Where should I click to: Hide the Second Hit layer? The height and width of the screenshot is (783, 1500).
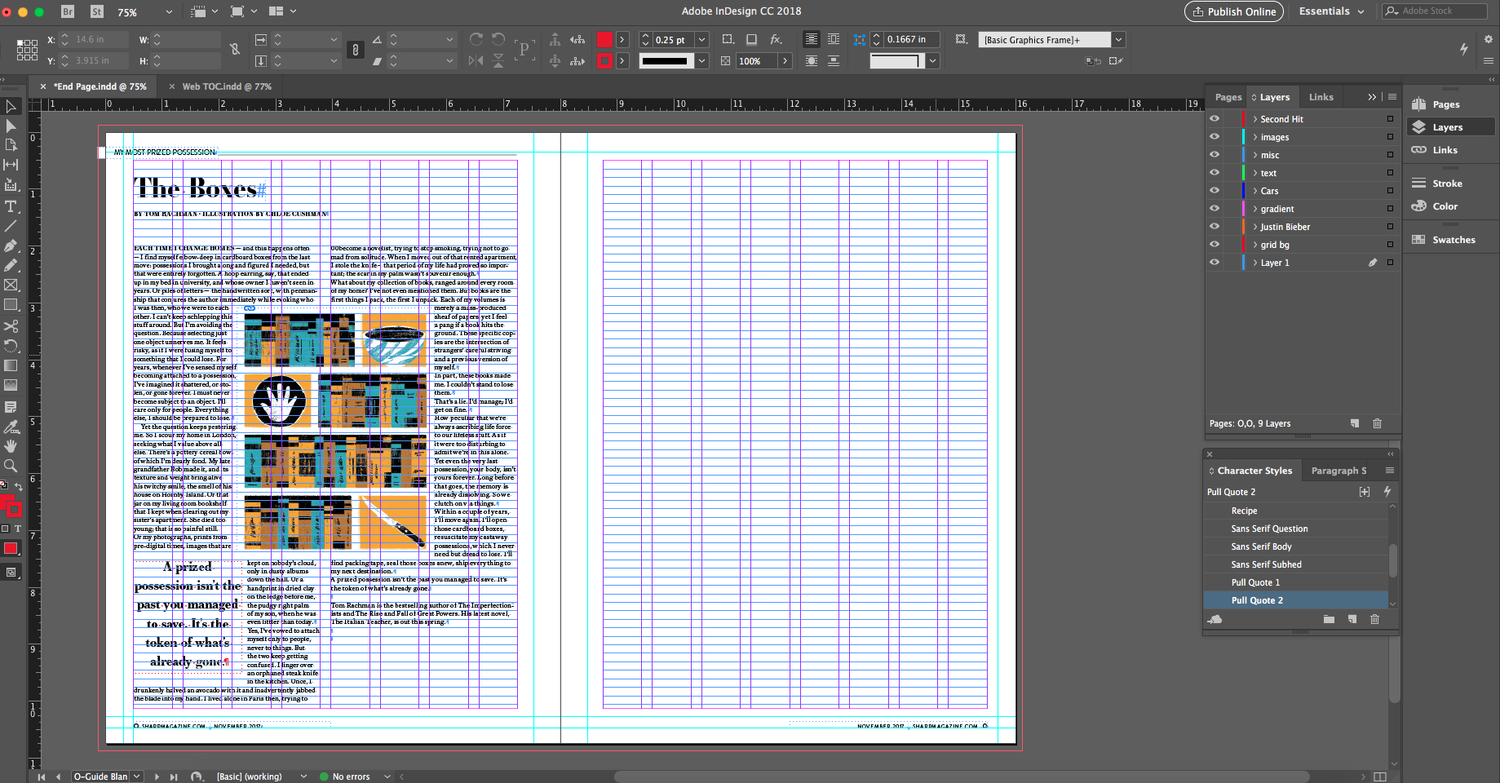tap(1214, 119)
